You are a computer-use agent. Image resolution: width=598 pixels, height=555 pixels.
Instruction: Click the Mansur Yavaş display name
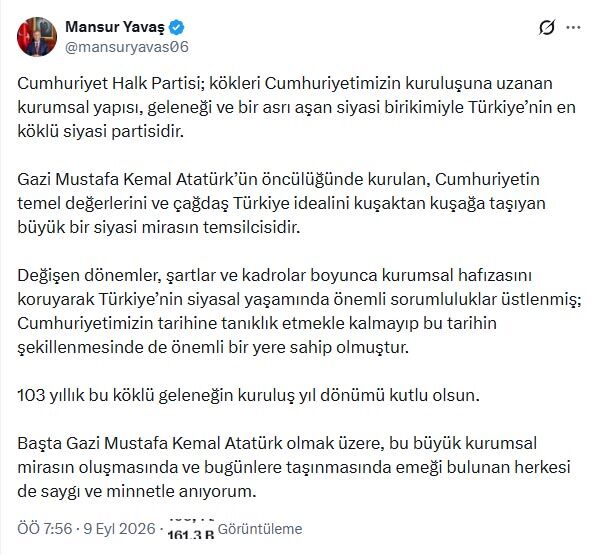click(x=115, y=27)
